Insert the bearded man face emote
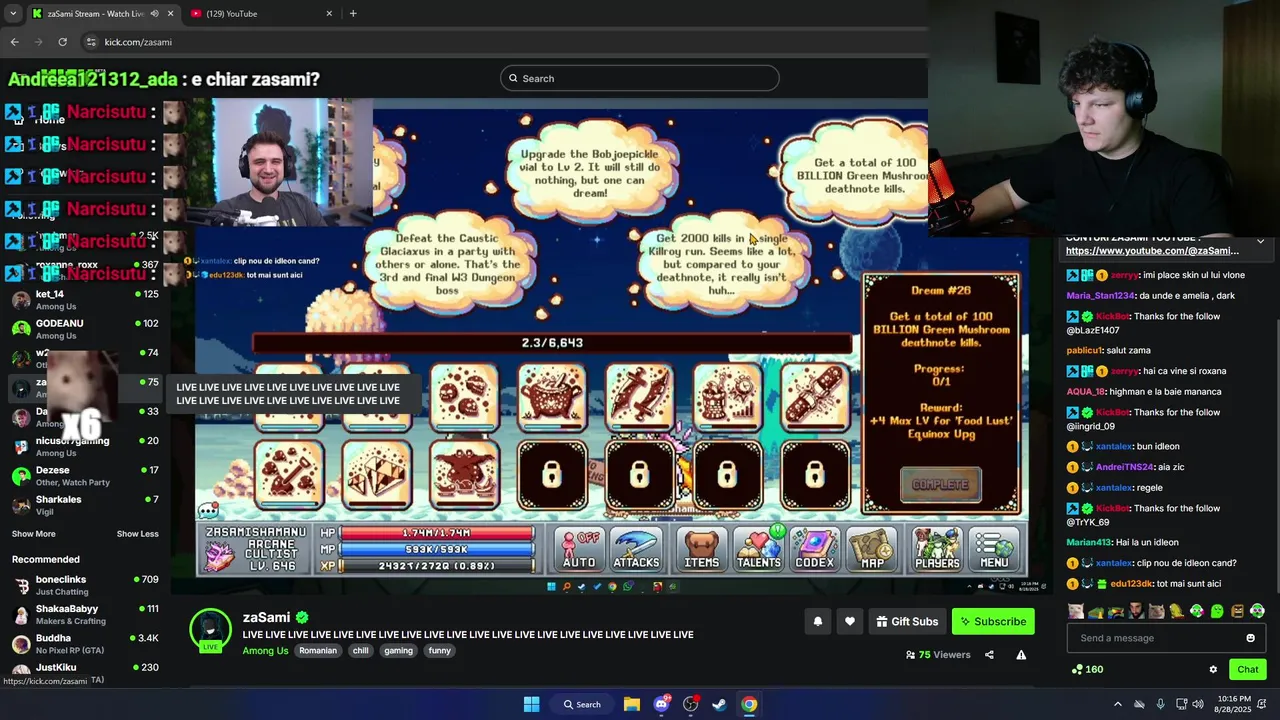 [x=1136, y=611]
